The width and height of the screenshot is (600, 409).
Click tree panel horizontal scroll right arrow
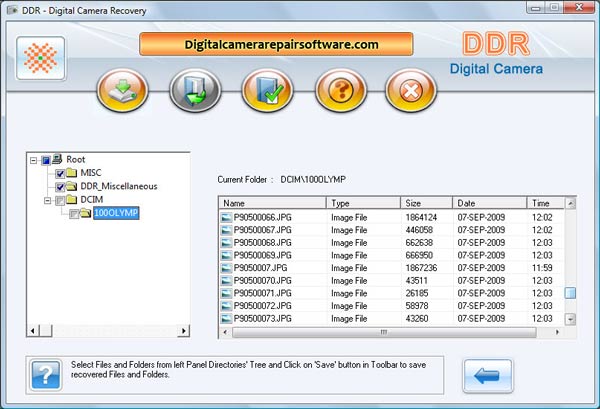pyautogui.click(x=184, y=331)
